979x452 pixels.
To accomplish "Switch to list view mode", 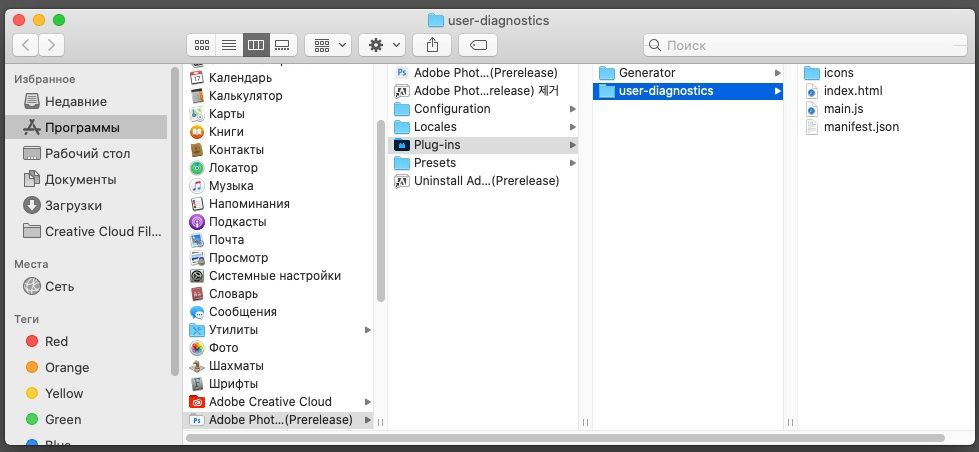I will click(229, 45).
